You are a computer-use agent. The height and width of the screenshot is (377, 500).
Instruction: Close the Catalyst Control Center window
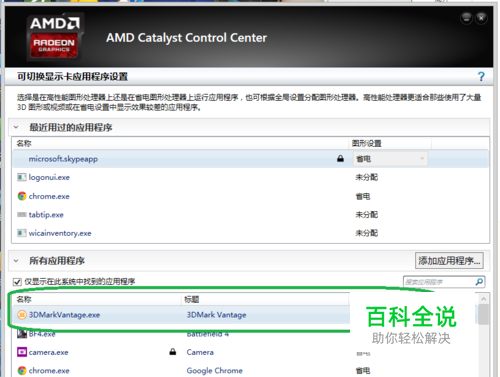coord(481,18)
